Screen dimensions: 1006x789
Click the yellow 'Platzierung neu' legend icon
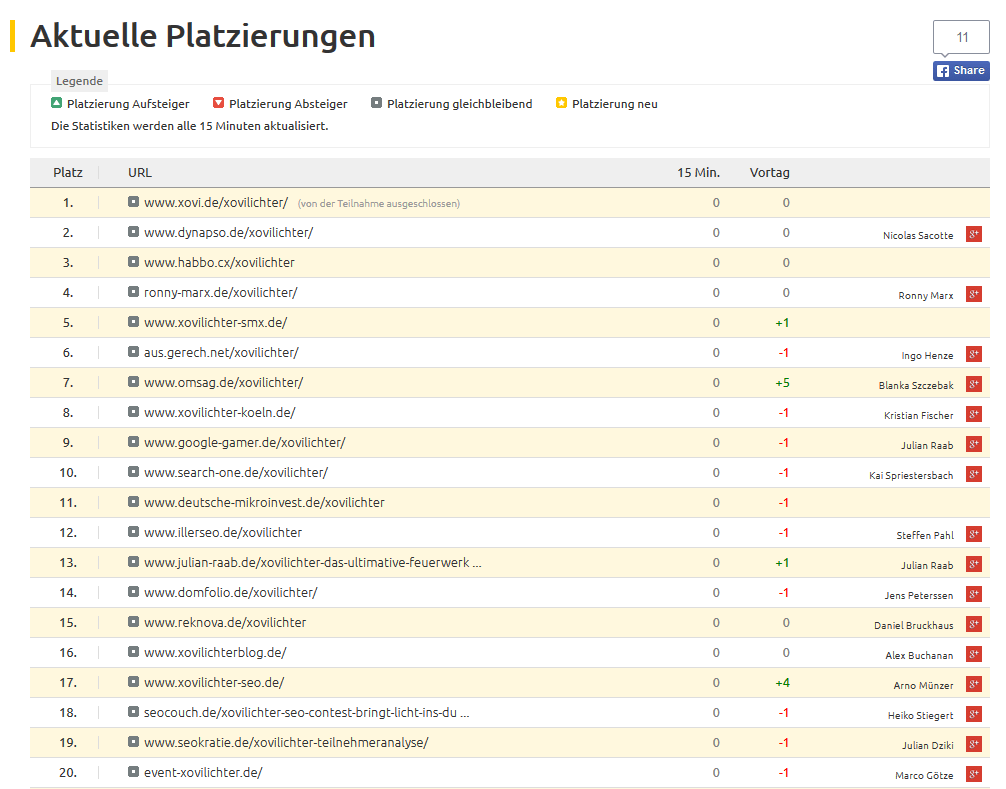click(561, 103)
